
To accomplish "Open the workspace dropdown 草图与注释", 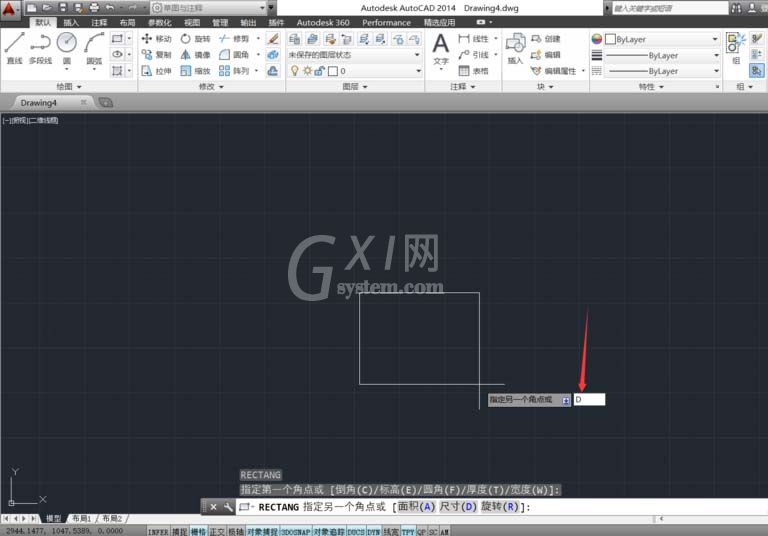I will (x=208, y=8).
